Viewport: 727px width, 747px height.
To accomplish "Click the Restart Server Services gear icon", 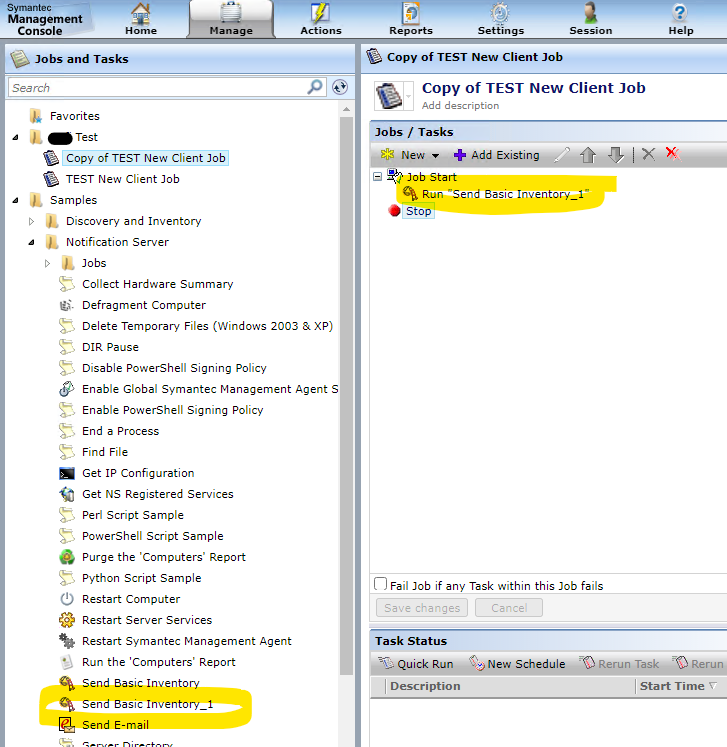I will tap(67, 620).
